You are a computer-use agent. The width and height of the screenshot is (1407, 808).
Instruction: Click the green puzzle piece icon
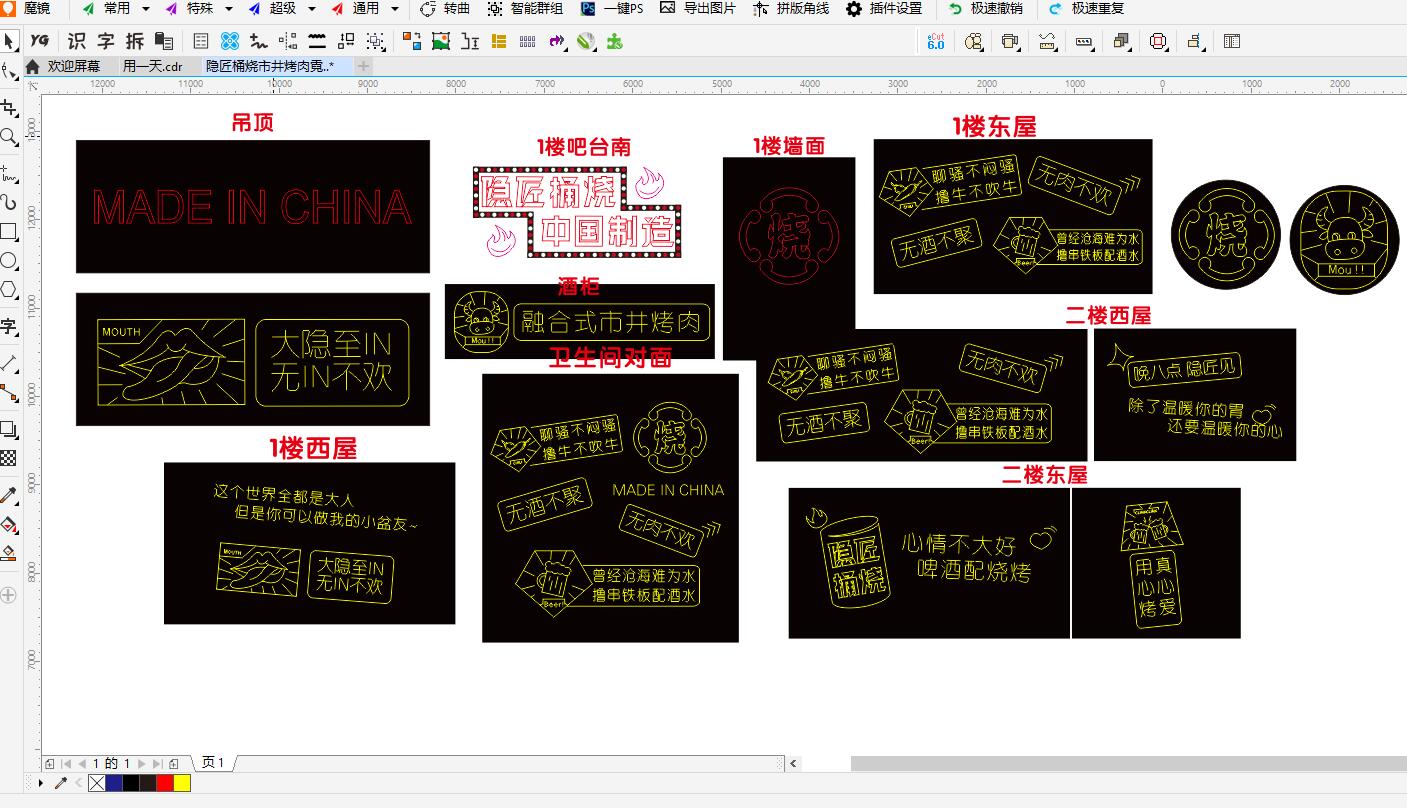click(615, 41)
